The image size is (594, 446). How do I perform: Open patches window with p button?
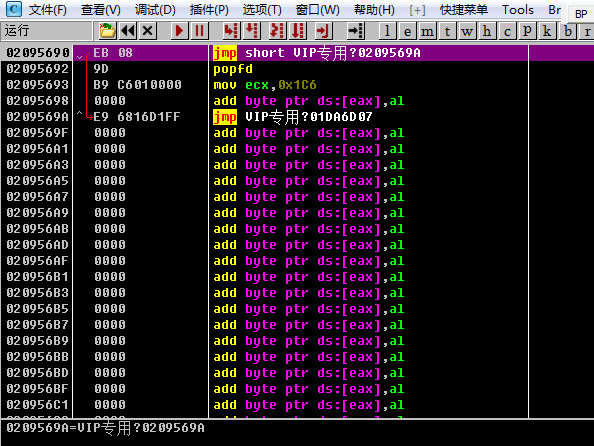click(527, 31)
